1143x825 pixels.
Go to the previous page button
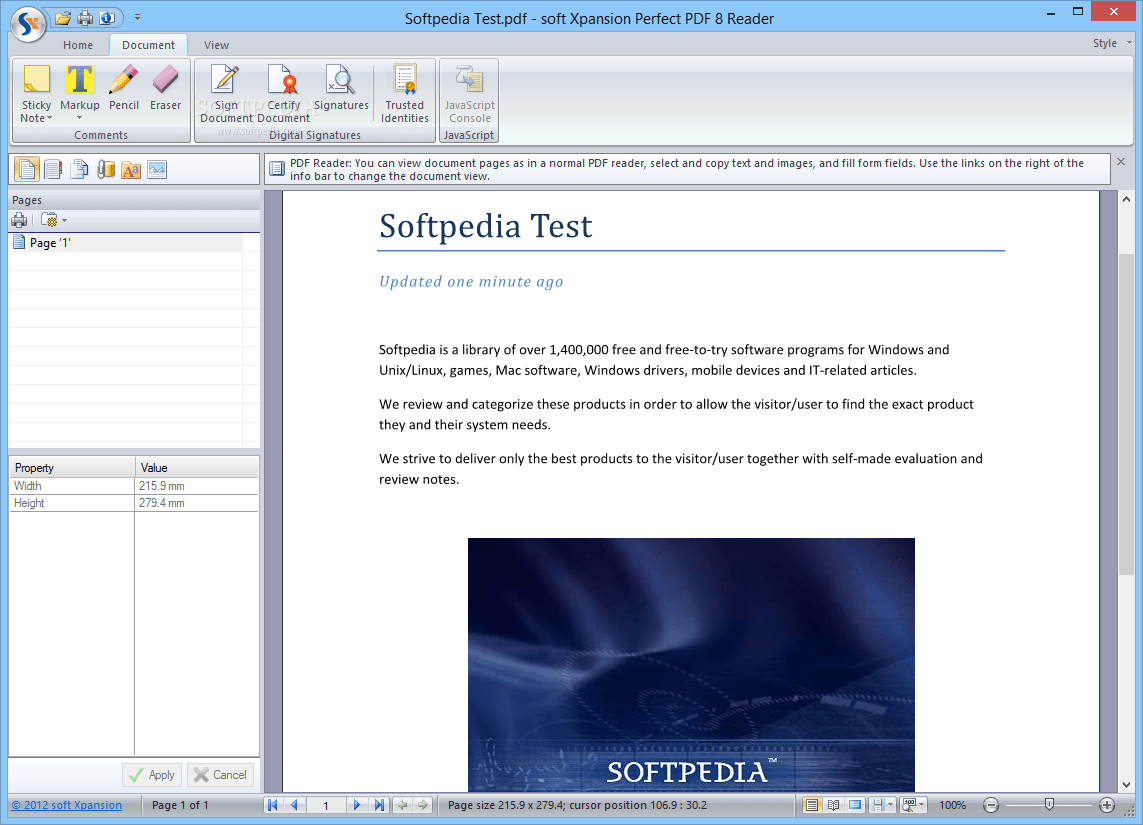click(x=294, y=805)
